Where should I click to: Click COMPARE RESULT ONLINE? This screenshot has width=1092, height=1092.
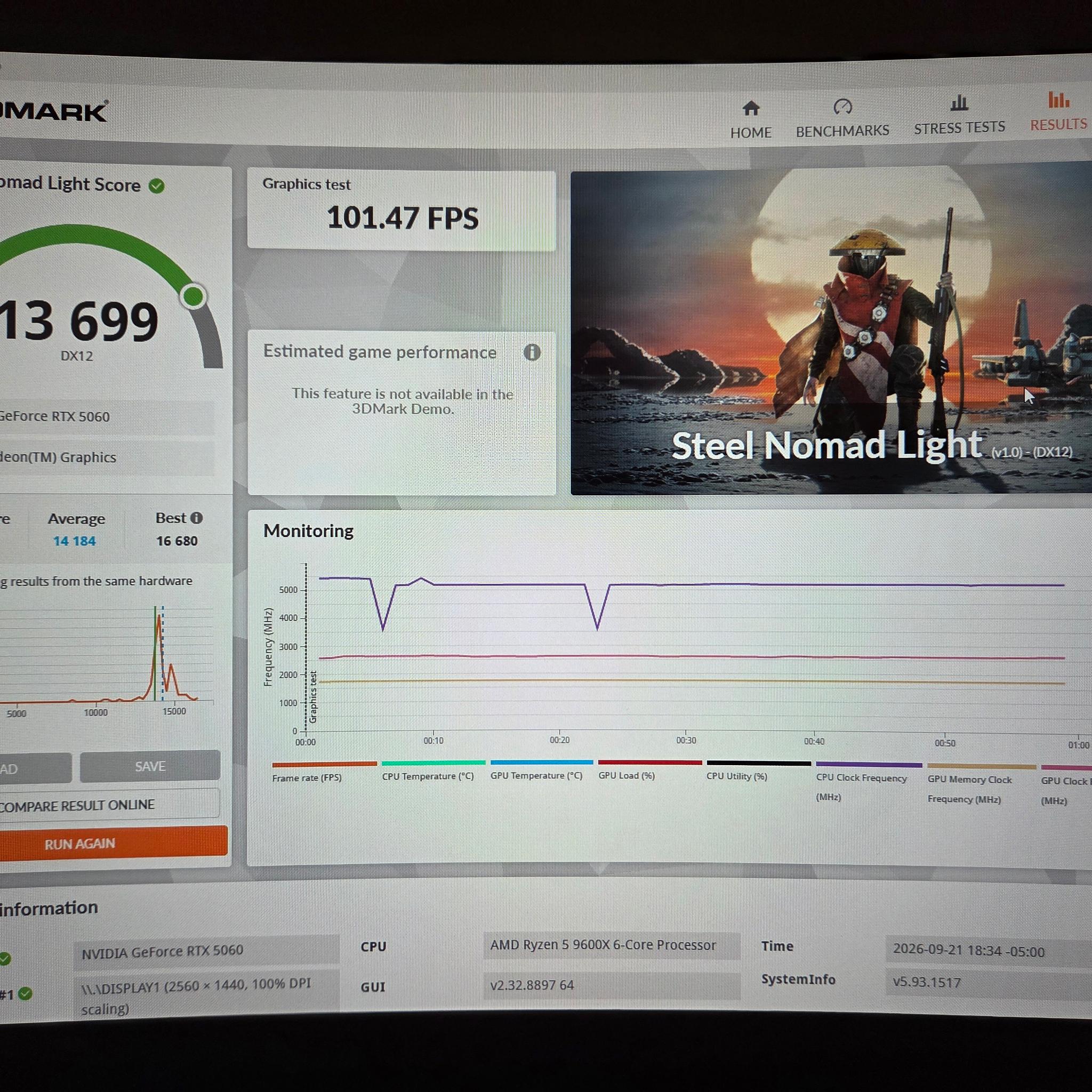click(109, 804)
